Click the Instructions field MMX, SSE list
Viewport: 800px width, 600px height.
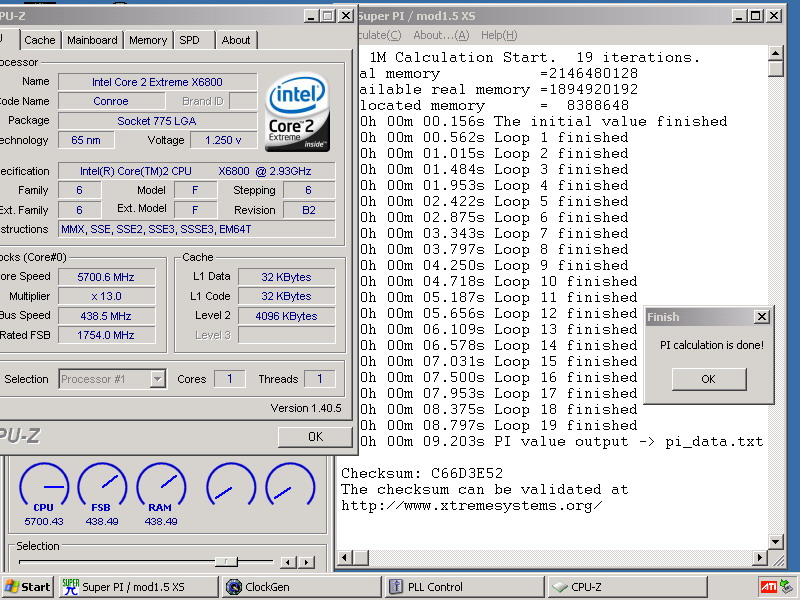(x=197, y=229)
